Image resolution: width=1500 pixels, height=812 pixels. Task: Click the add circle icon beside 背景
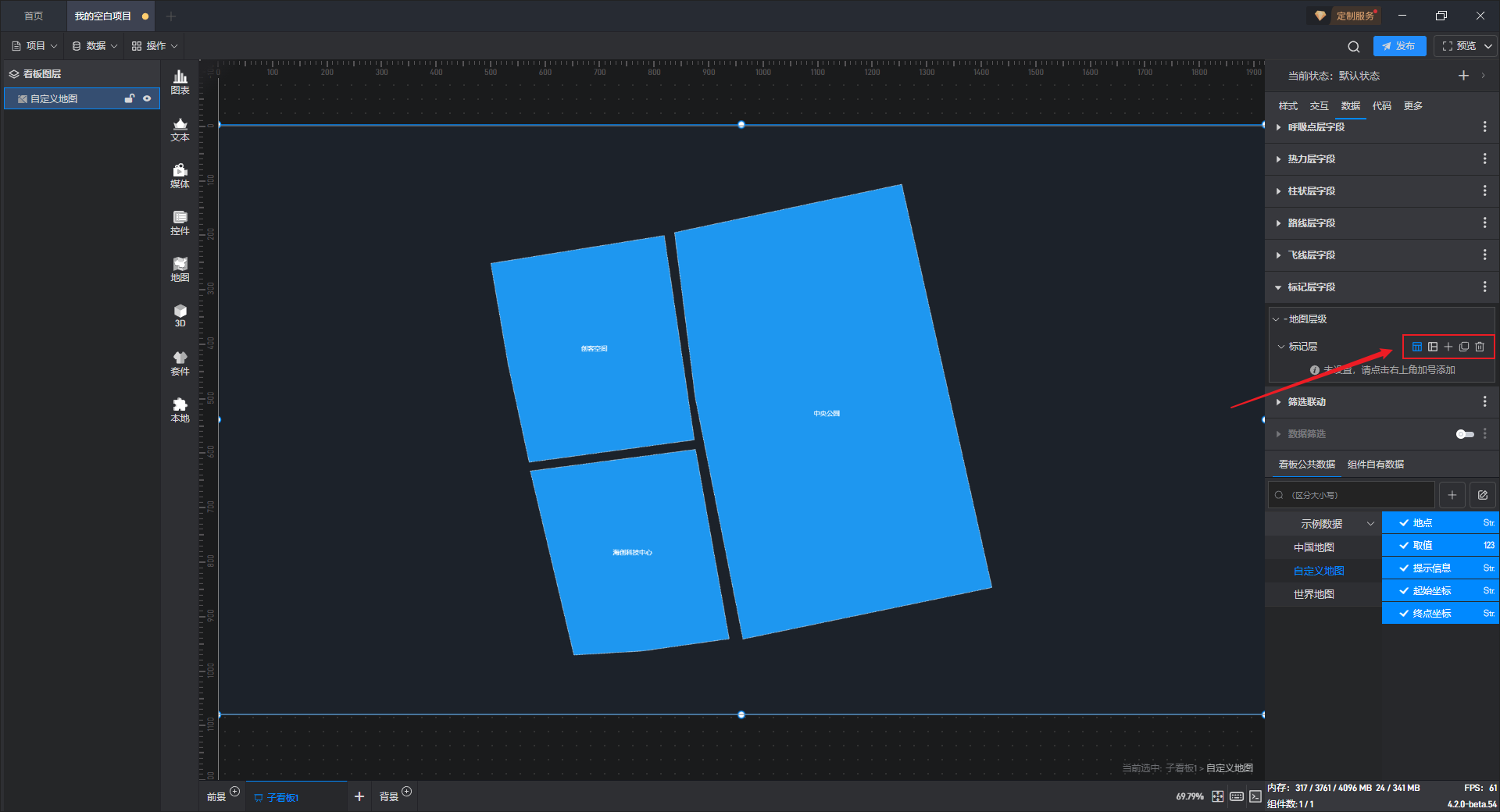[406, 792]
